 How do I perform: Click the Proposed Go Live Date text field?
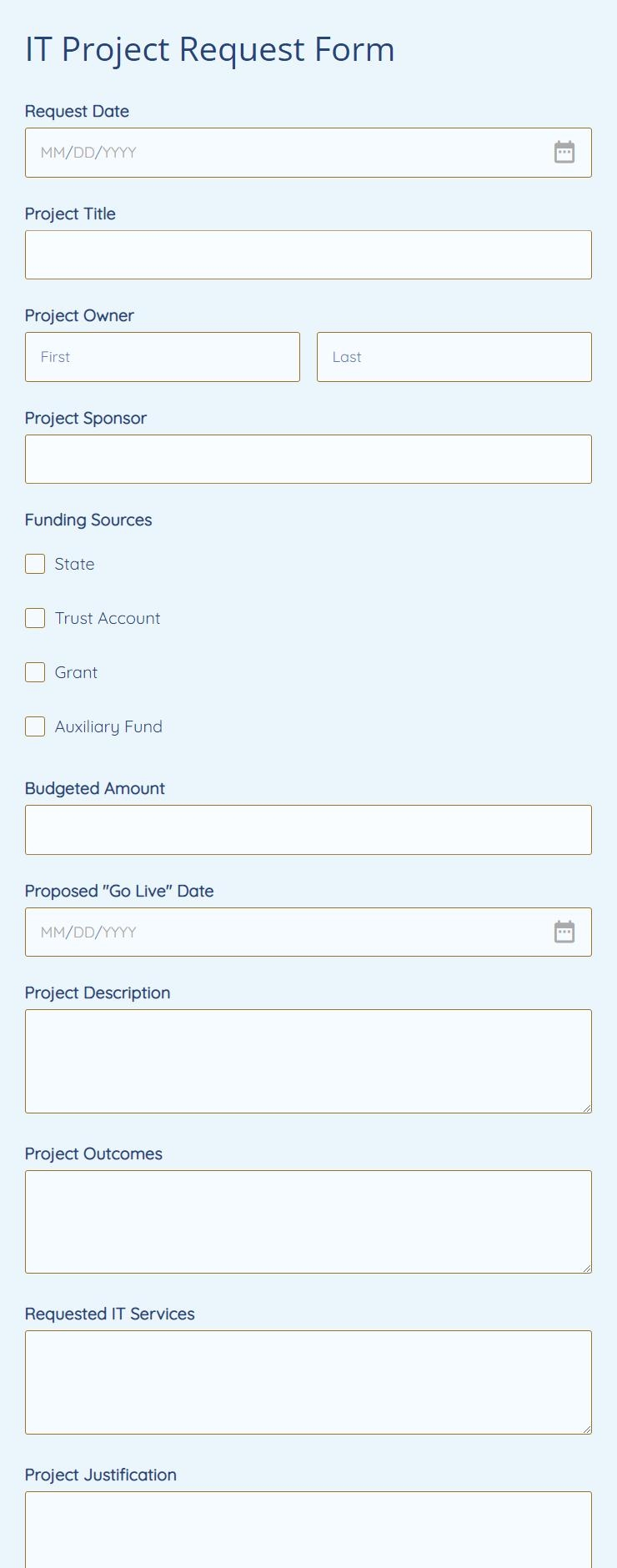(x=250, y=932)
